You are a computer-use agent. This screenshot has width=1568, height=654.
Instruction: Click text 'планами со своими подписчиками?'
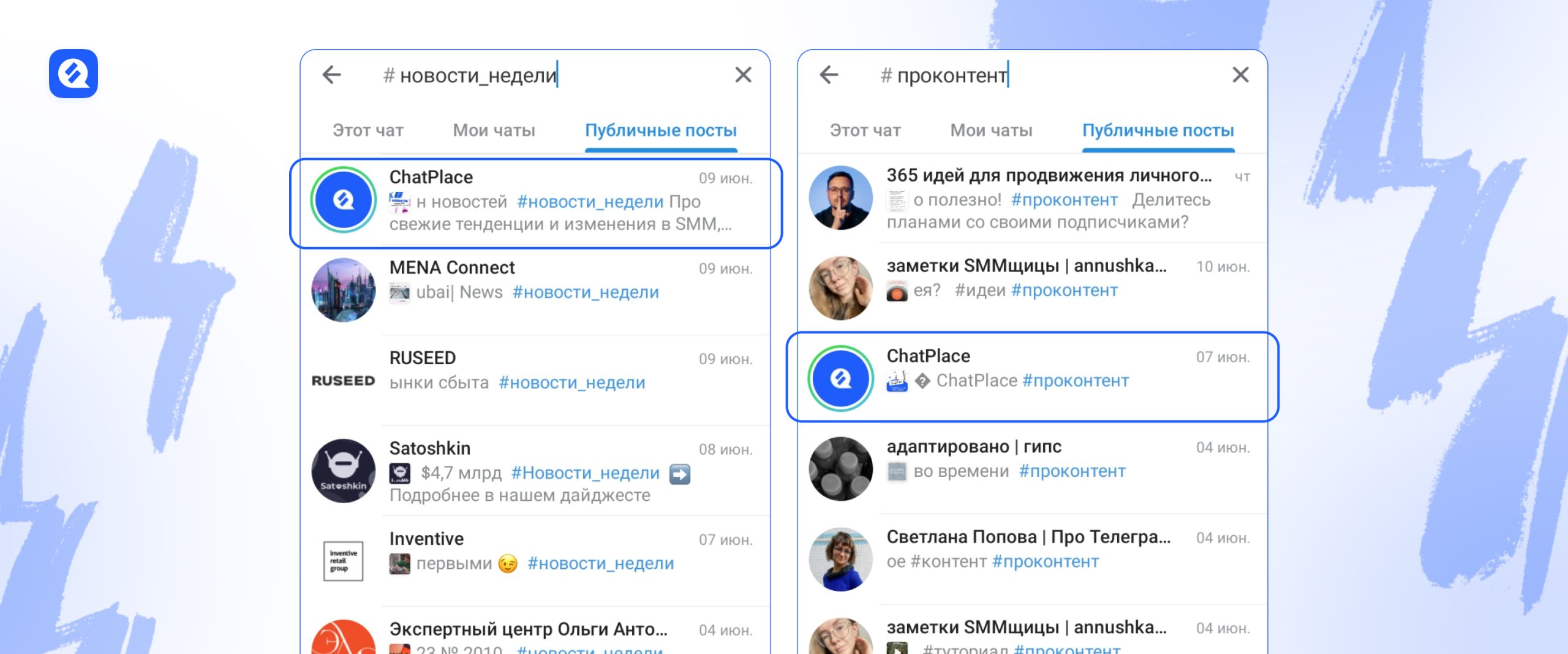1038,222
